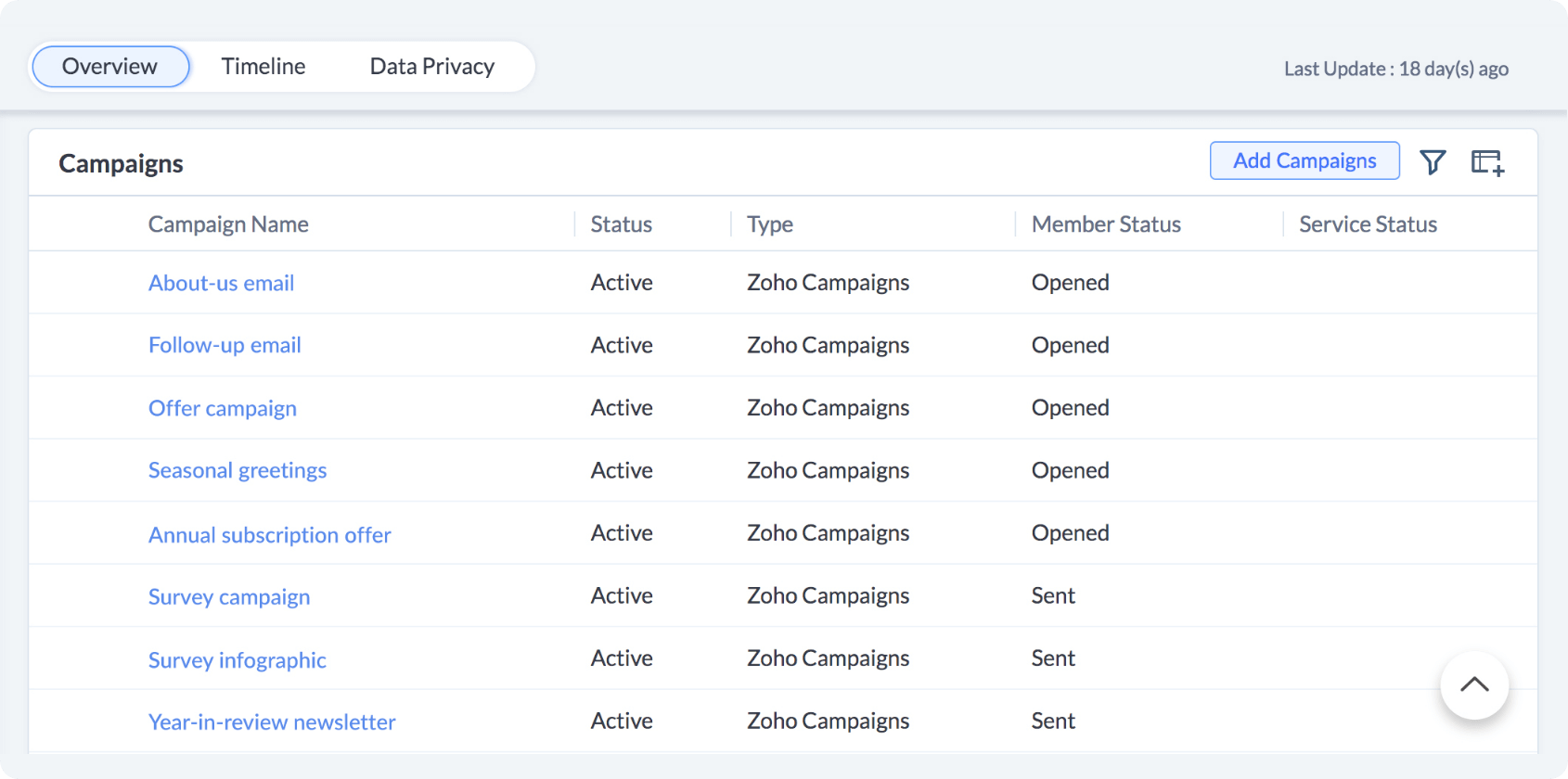The height and width of the screenshot is (779, 1568).
Task: Open the Annual subscription offer campaign
Action: (x=269, y=534)
